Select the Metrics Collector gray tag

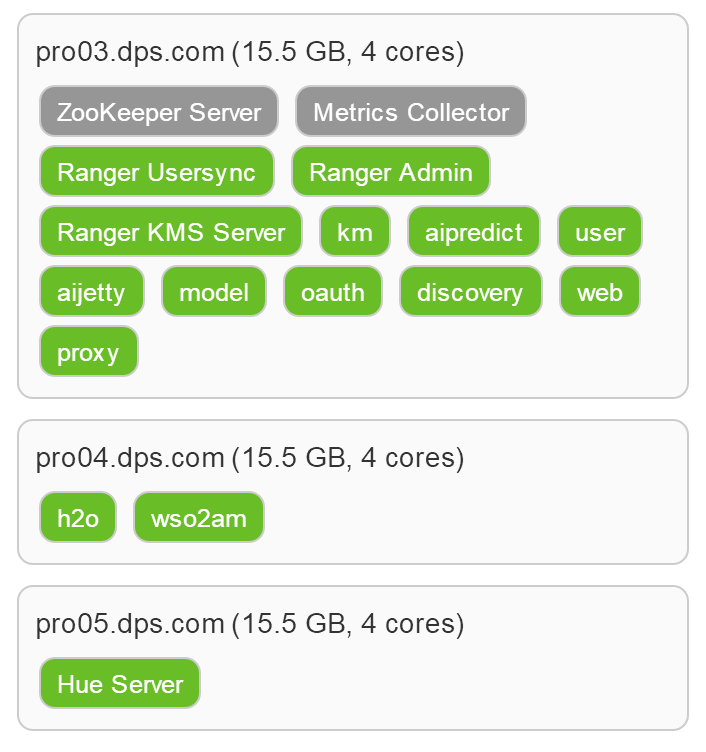(x=411, y=111)
